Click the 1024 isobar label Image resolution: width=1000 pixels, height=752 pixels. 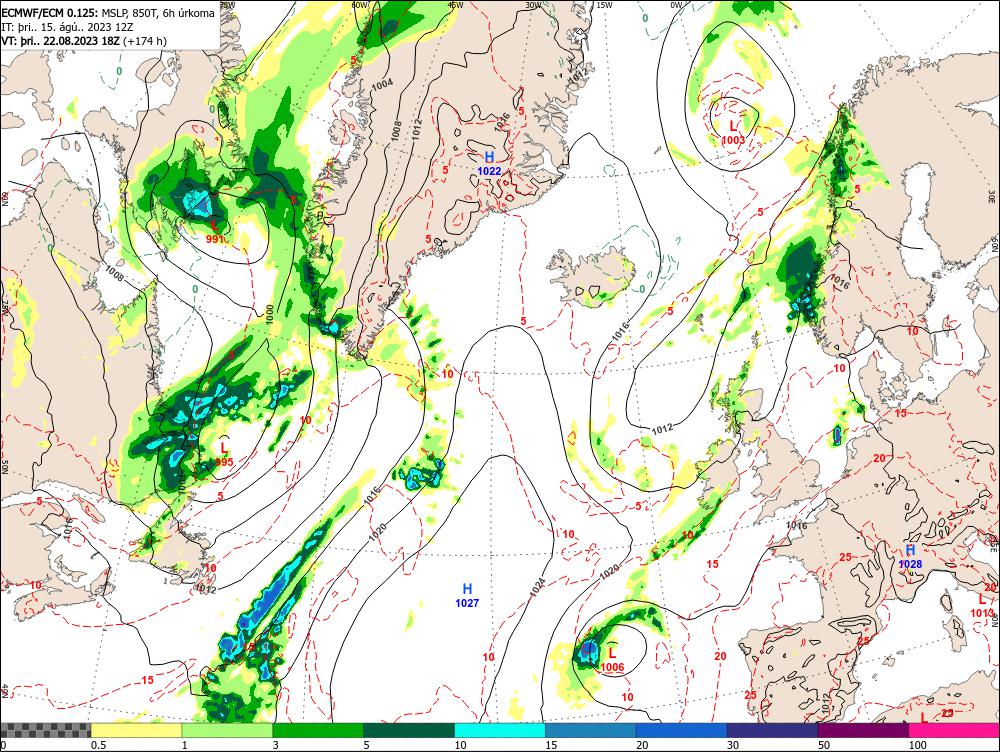(x=538, y=587)
